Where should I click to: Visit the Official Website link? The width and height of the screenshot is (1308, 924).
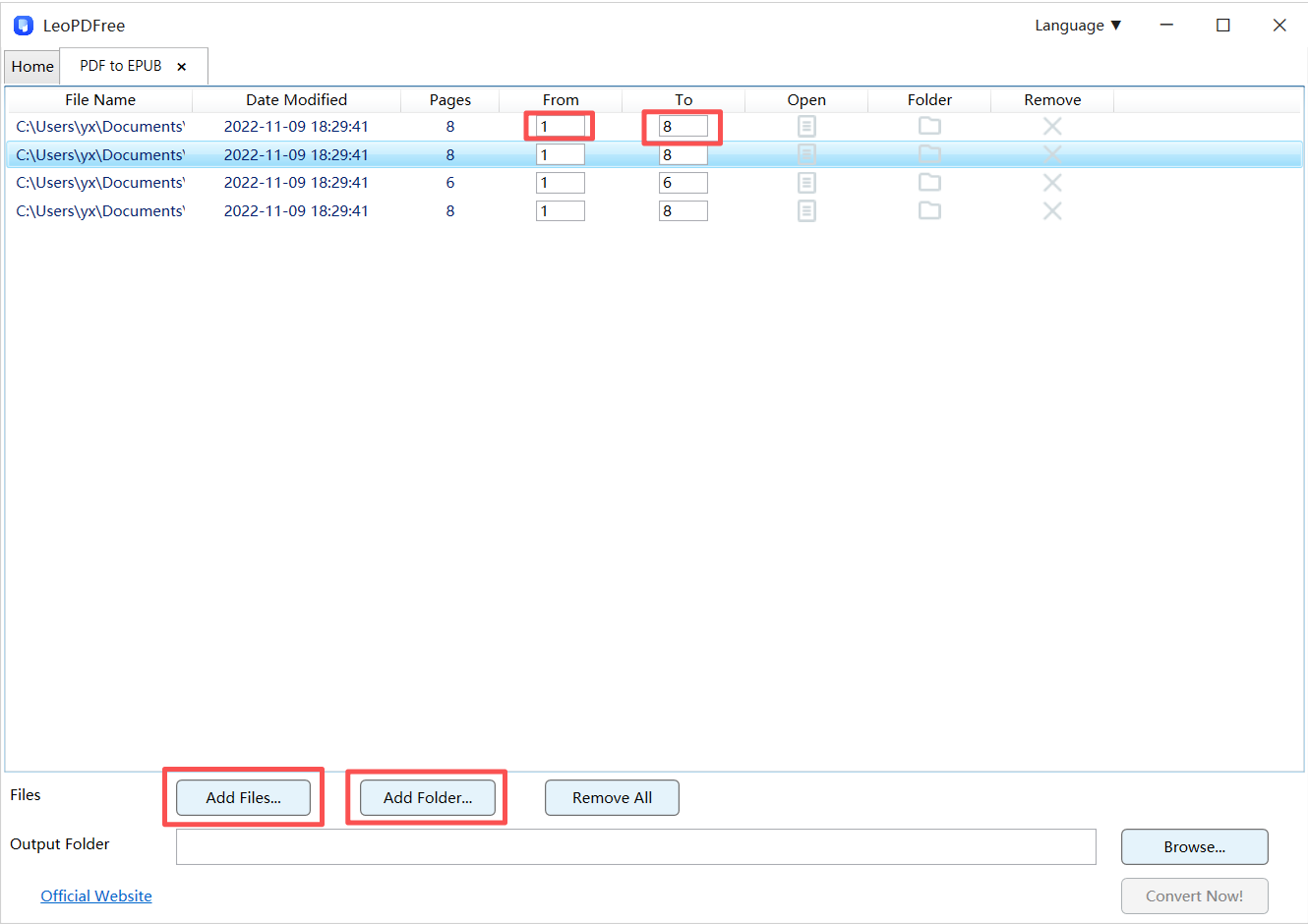click(x=96, y=895)
